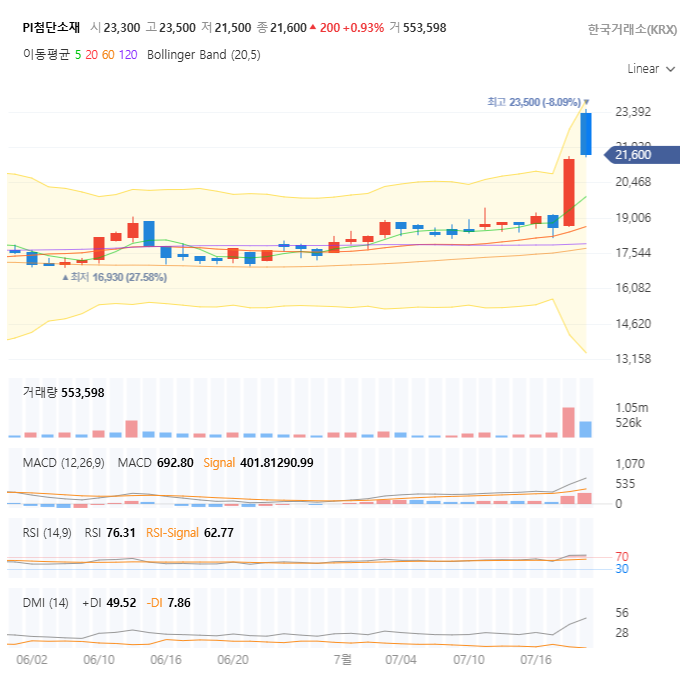Image resolution: width=680 pixels, height=697 pixels.
Task: Open the Linear scale dropdown
Action: point(651,69)
